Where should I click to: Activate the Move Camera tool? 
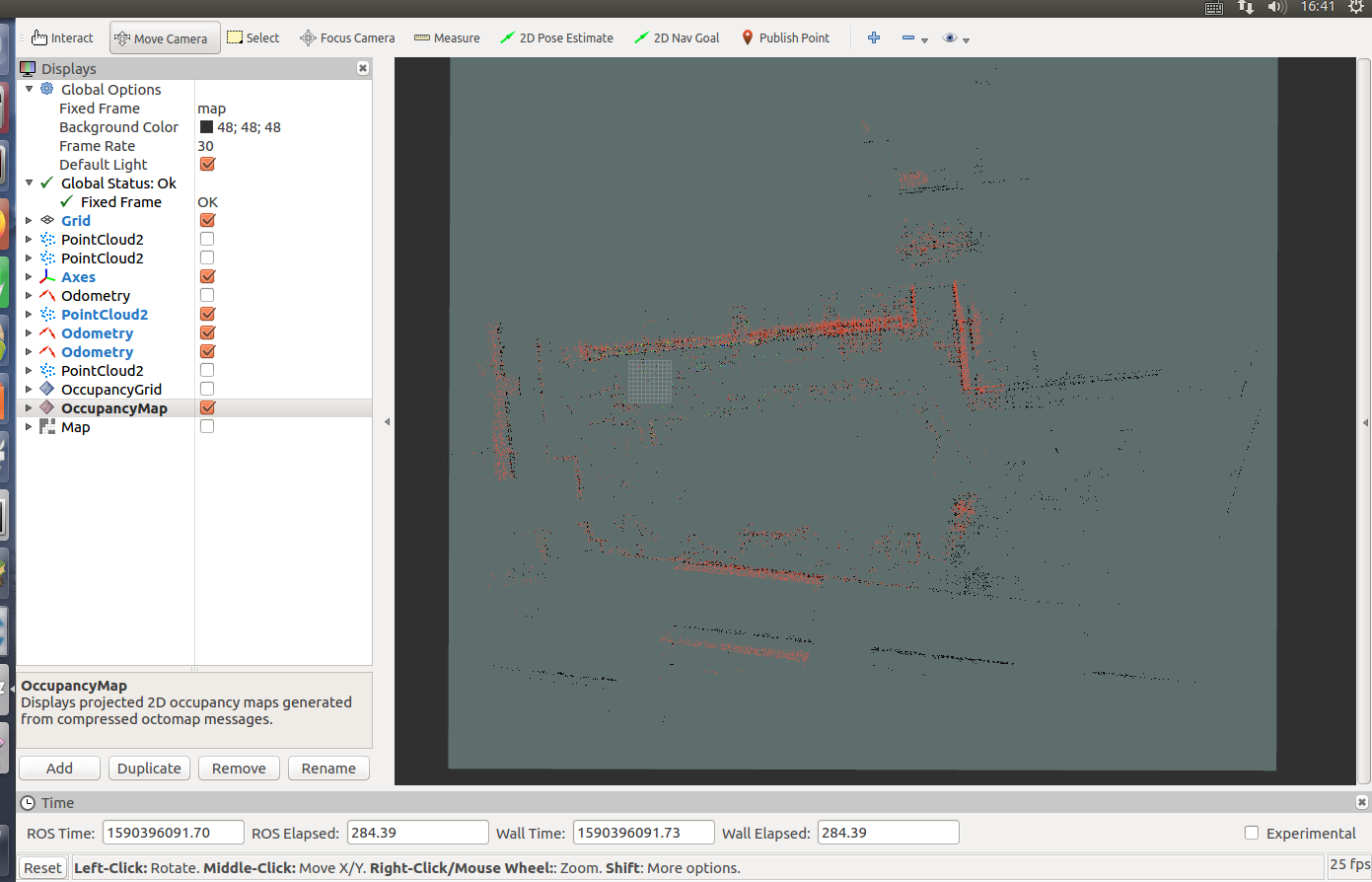(x=164, y=37)
